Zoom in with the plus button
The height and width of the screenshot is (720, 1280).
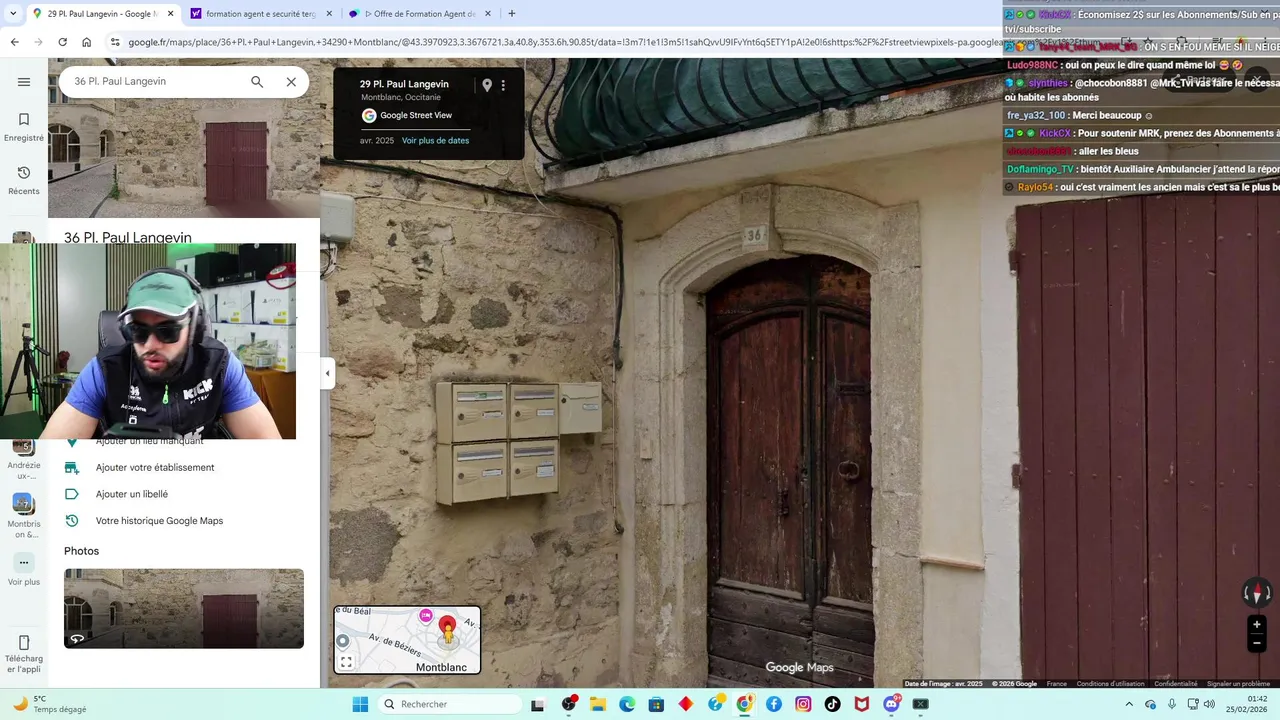[1257, 625]
